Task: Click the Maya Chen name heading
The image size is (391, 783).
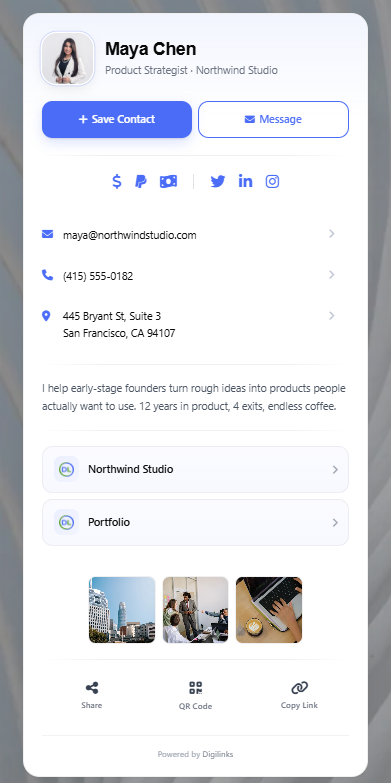Action: click(150, 49)
